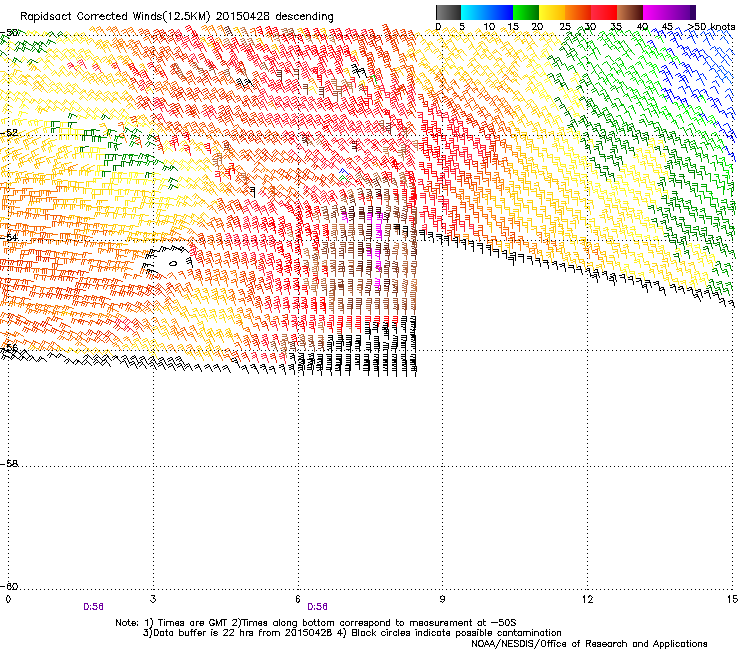
Task: Click the 'Data buffer is 22 hrs' note
Action: click(x=238, y=633)
